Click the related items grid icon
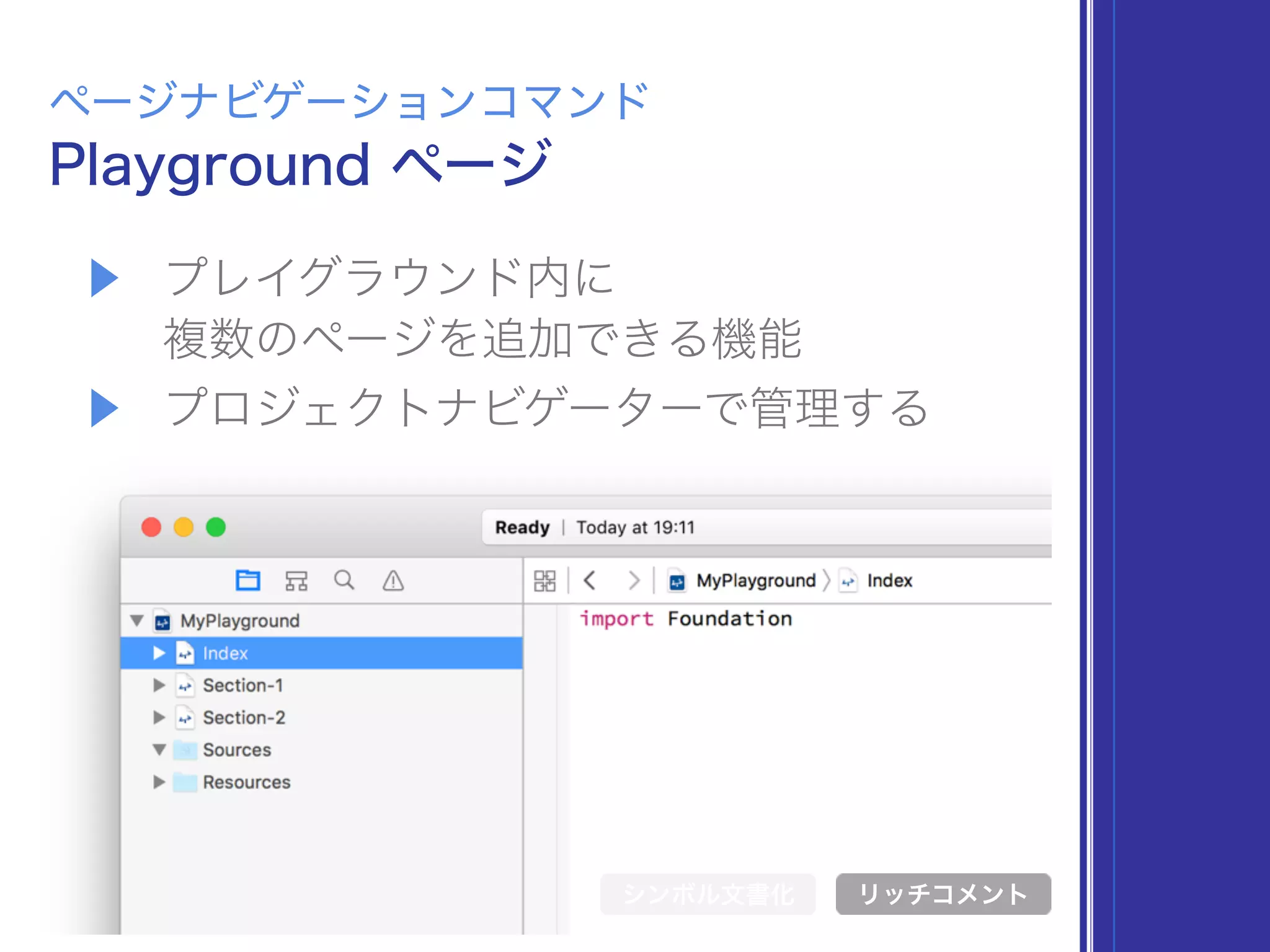Screen dimensions: 1270x952 [544, 581]
